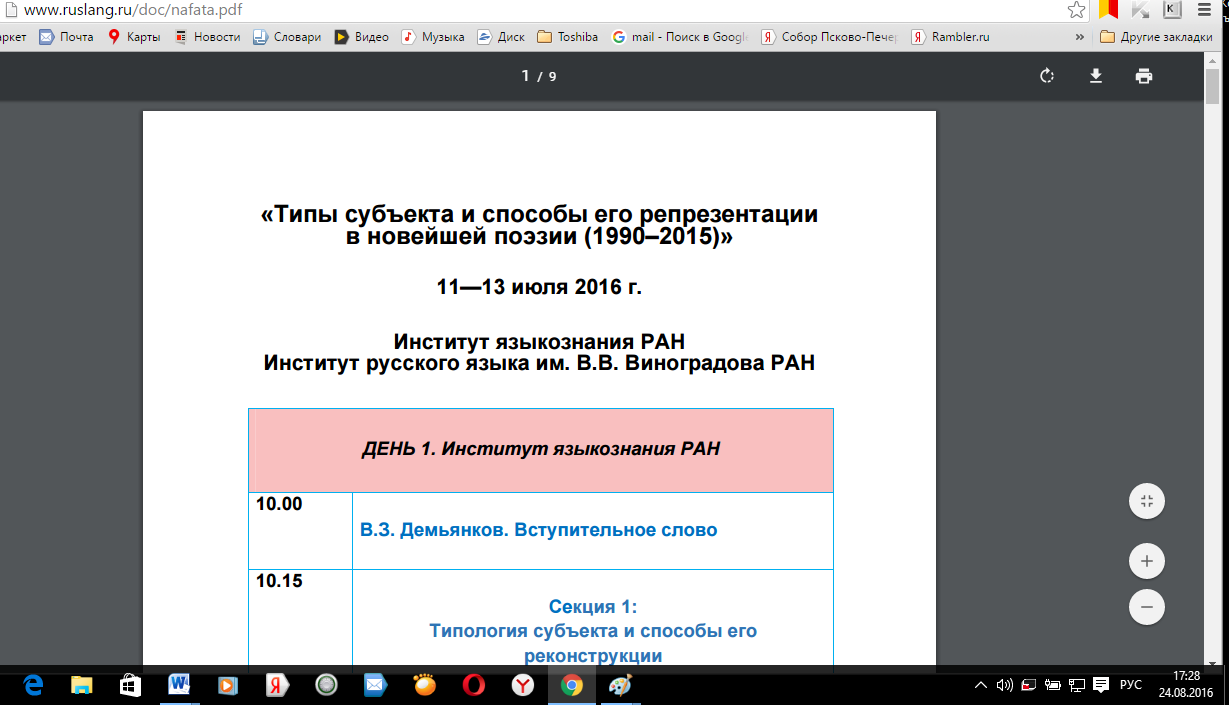This screenshot has width=1229, height=705.
Task: Rotate the PDF document clockwise
Action: [x=1047, y=76]
